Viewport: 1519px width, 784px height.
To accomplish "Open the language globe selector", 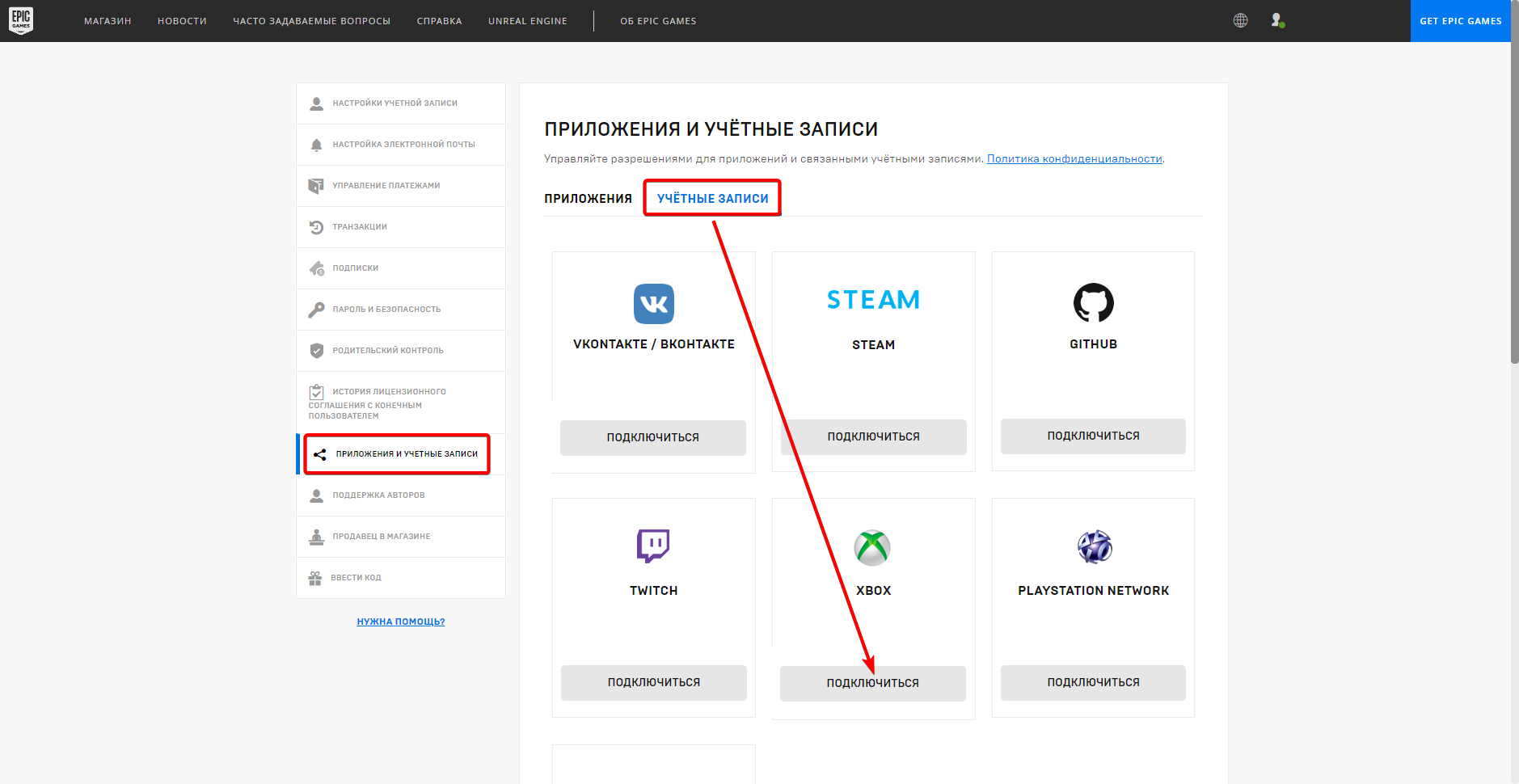I will point(1240,20).
